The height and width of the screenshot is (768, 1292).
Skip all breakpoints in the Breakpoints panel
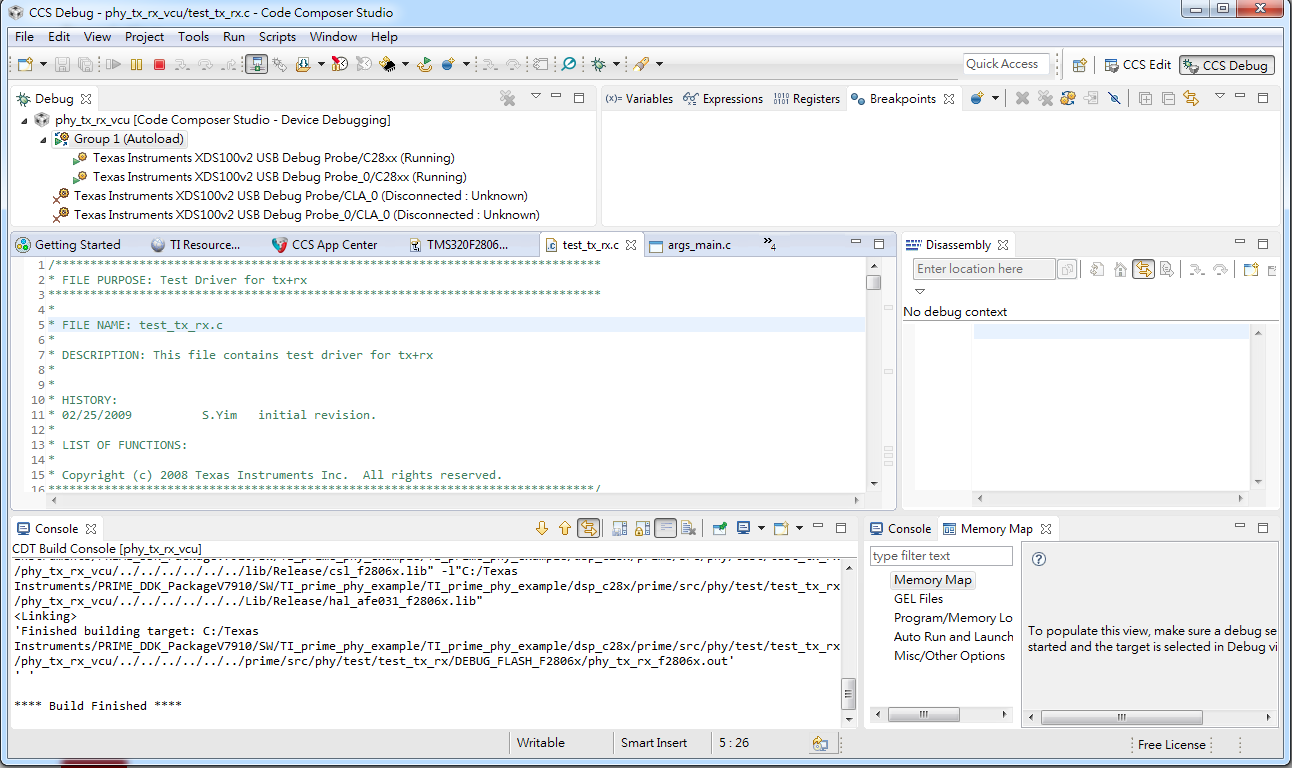point(1114,98)
